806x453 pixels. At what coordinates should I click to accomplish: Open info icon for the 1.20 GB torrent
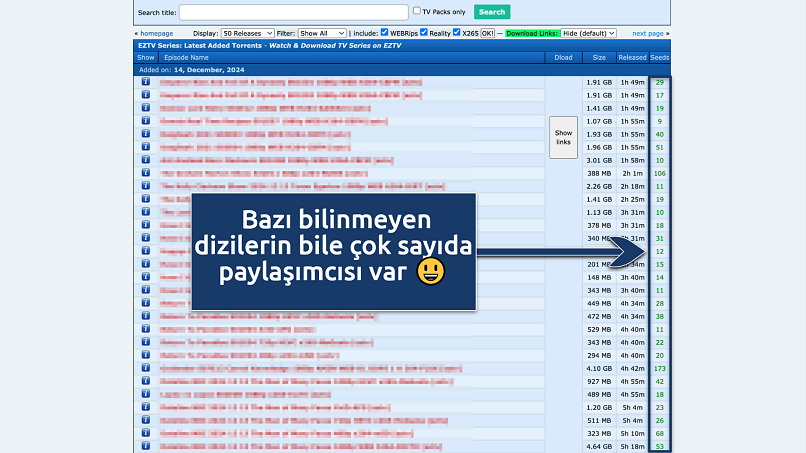pyautogui.click(x=145, y=407)
